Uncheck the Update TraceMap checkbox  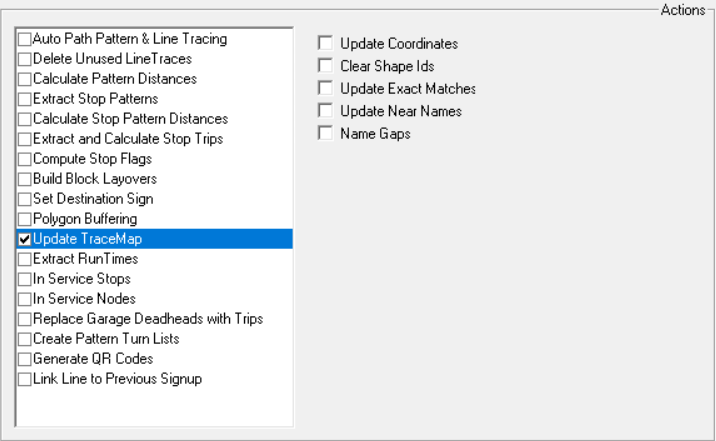[x=25, y=239]
